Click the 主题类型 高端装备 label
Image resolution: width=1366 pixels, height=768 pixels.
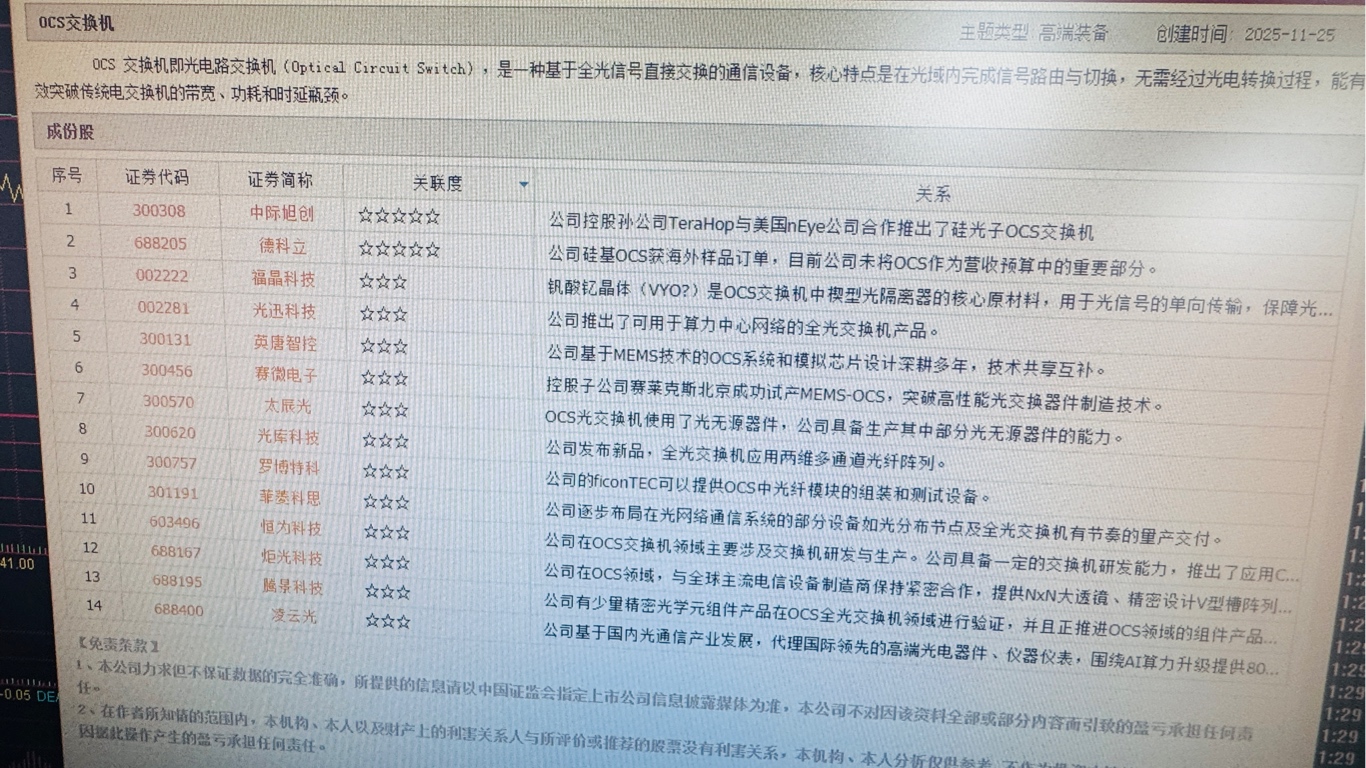(x=1034, y=33)
